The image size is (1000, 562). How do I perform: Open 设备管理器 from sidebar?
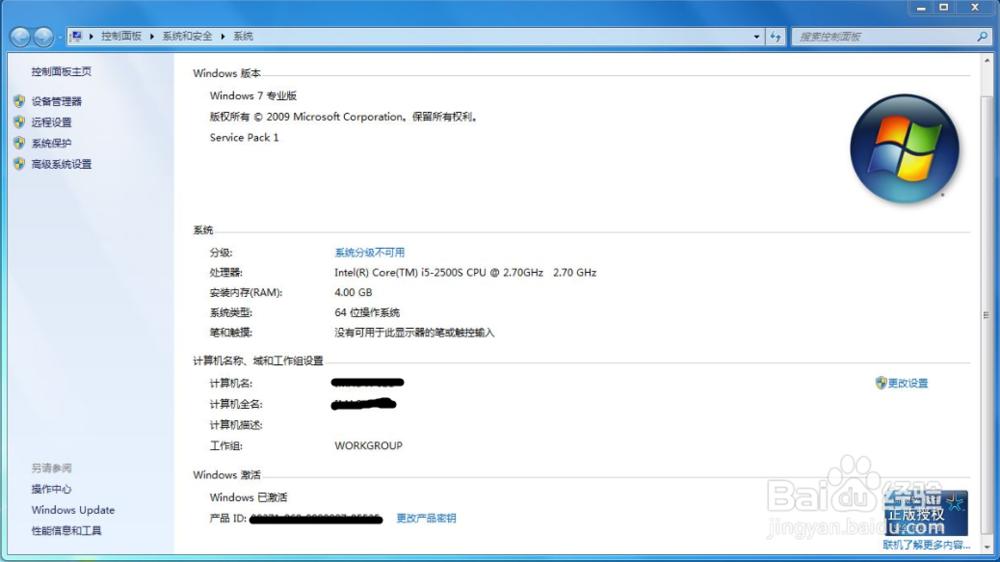coord(57,101)
